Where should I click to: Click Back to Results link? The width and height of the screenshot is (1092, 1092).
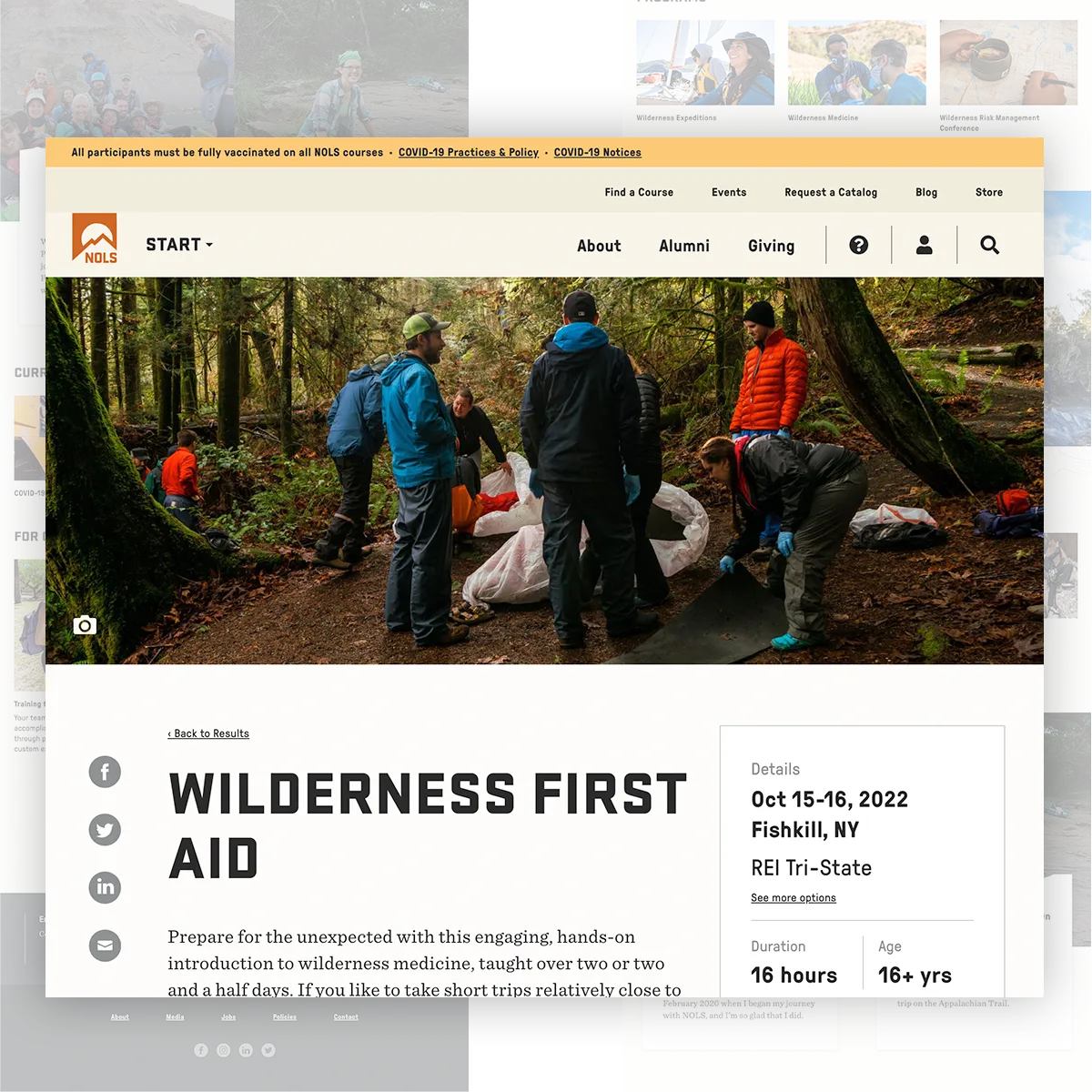click(208, 733)
